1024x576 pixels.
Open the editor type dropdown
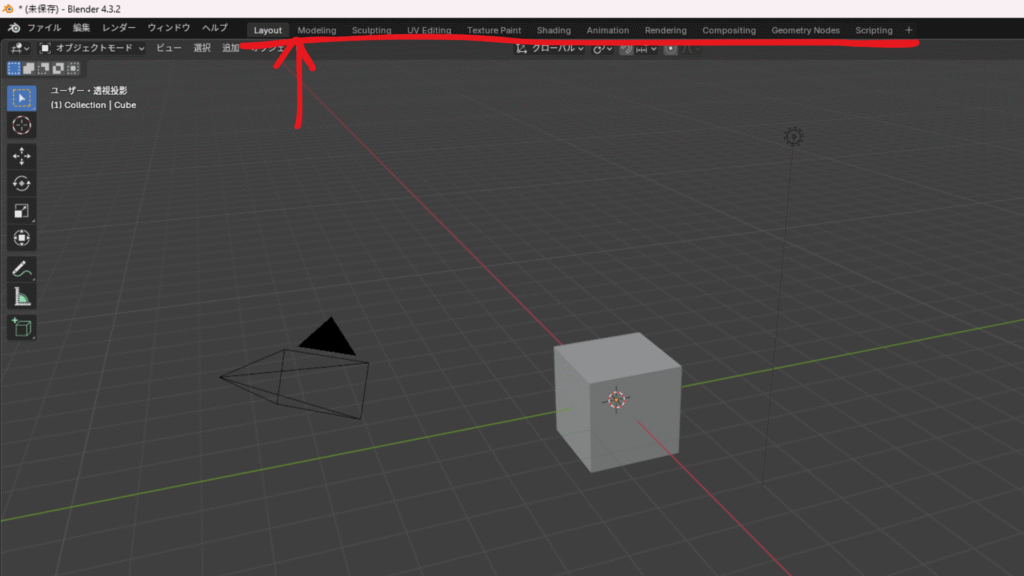click(19, 48)
